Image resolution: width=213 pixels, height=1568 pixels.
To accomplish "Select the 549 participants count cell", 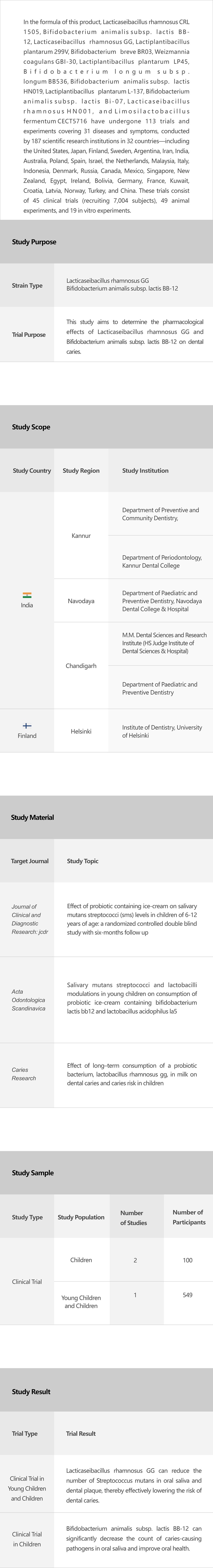I will (x=187, y=1295).
